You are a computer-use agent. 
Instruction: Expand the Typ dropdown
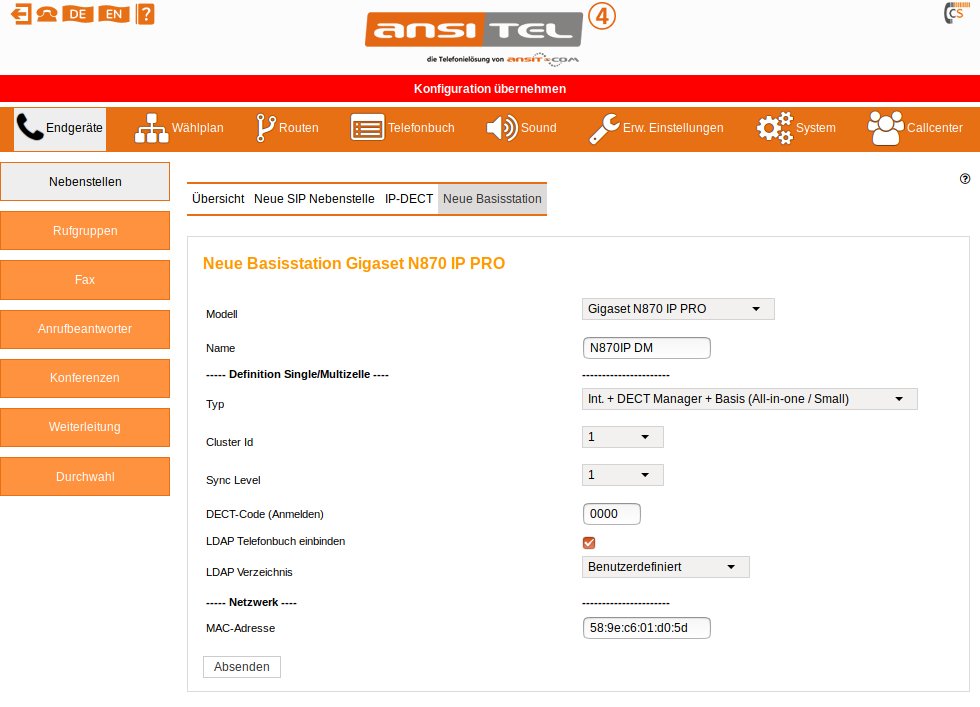[749, 399]
